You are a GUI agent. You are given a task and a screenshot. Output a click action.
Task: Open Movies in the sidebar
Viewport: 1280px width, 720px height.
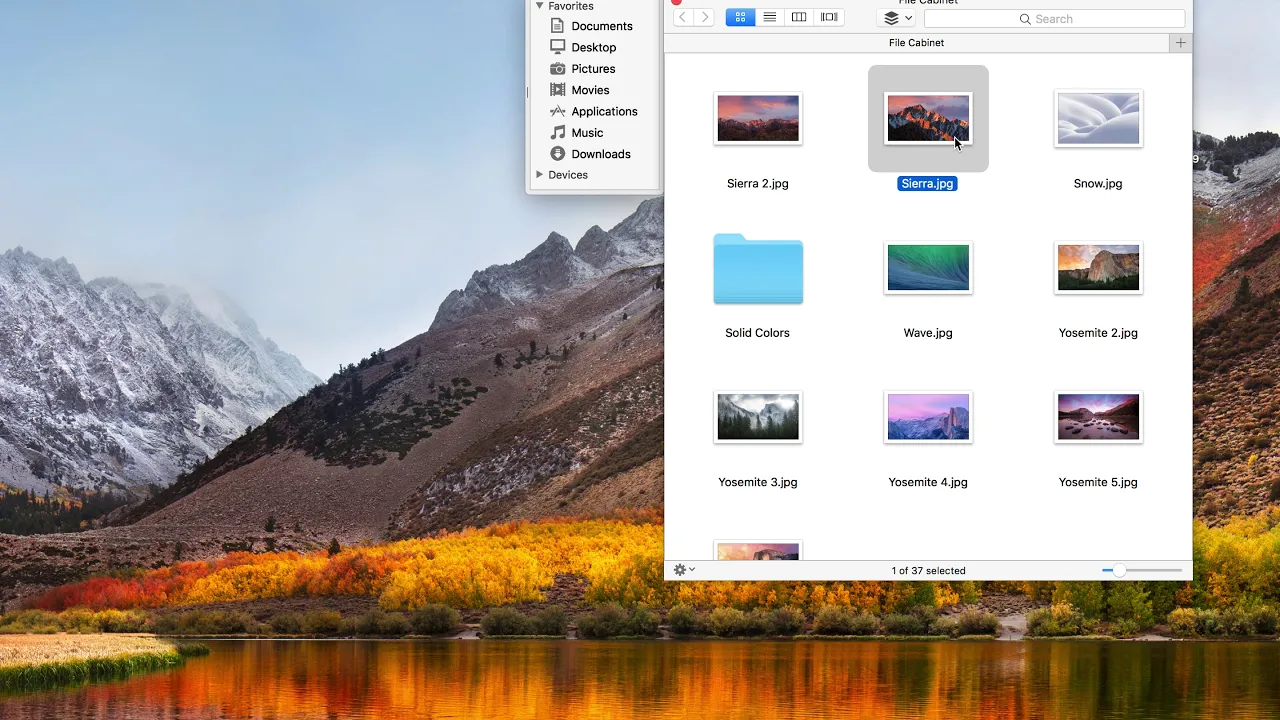coord(592,90)
